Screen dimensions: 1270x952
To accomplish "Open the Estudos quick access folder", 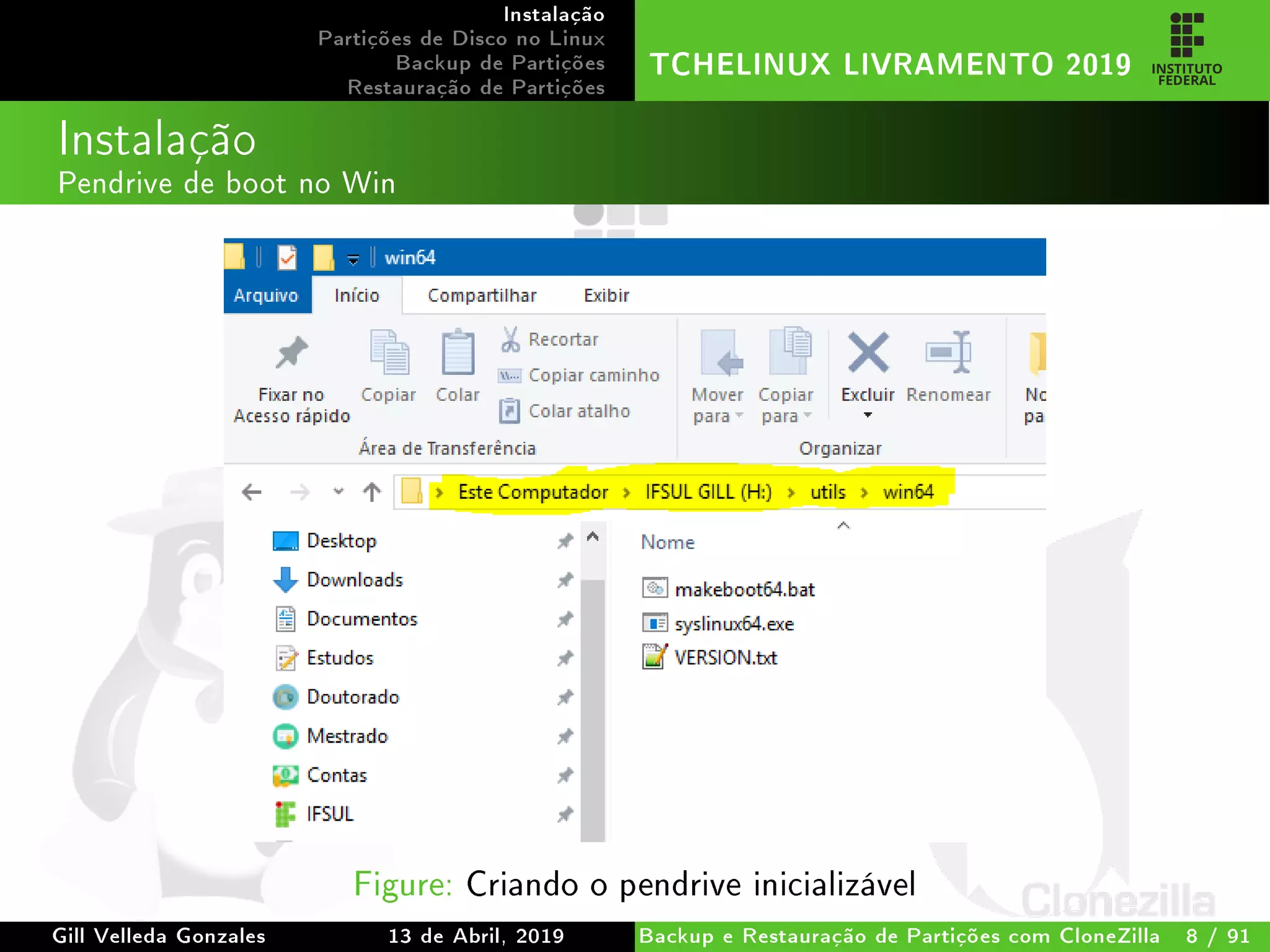I will click(x=340, y=658).
